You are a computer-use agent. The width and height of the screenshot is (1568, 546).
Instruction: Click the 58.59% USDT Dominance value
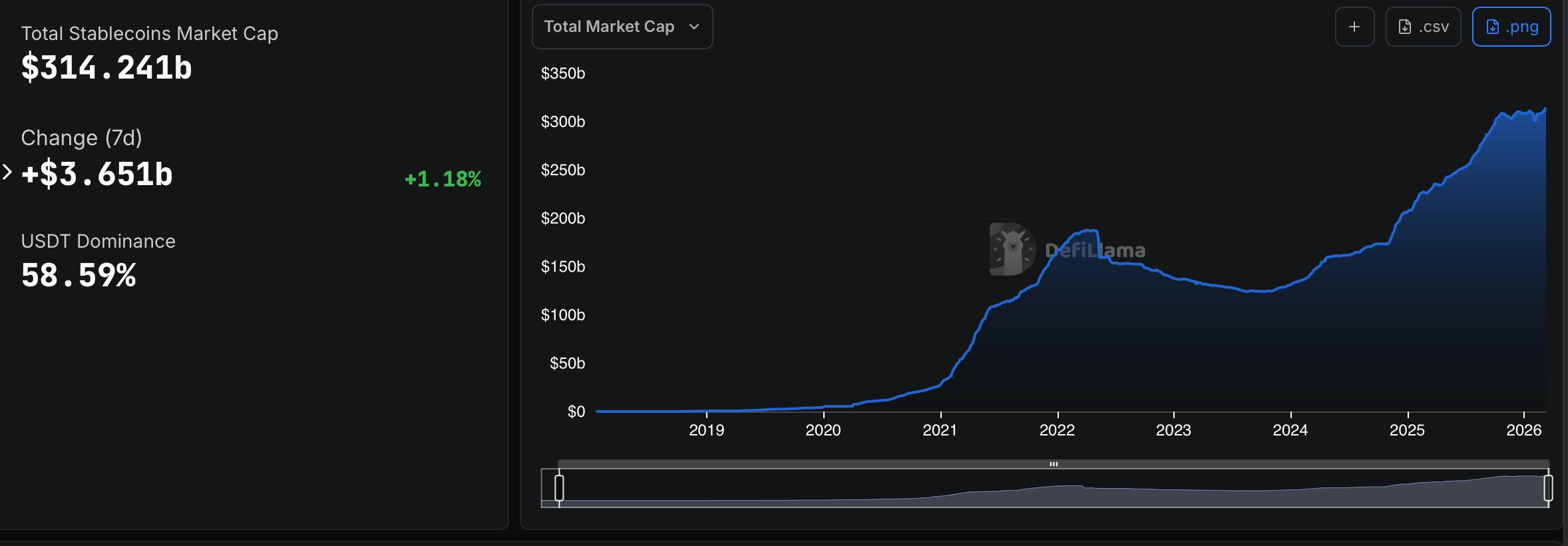[79, 275]
